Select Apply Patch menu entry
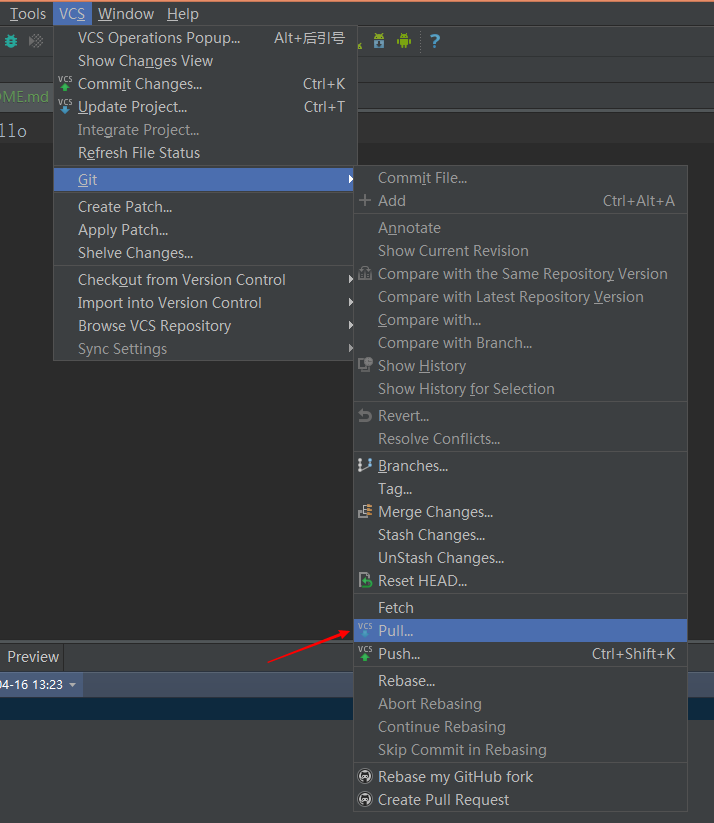The width and height of the screenshot is (714, 823). point(204,230)
